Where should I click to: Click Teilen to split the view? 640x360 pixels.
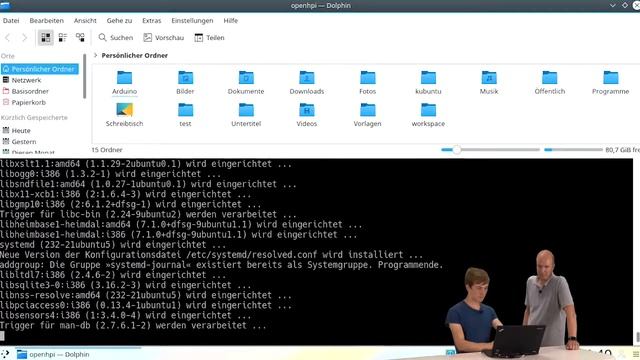209,38
